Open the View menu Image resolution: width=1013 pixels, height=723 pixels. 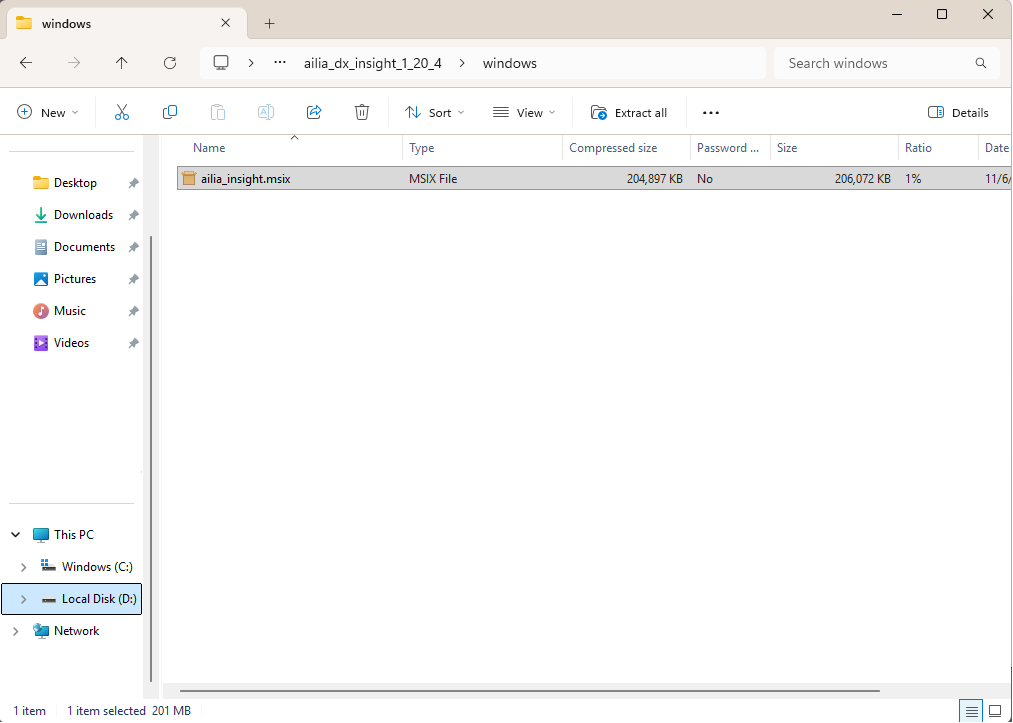coord(524,113)
